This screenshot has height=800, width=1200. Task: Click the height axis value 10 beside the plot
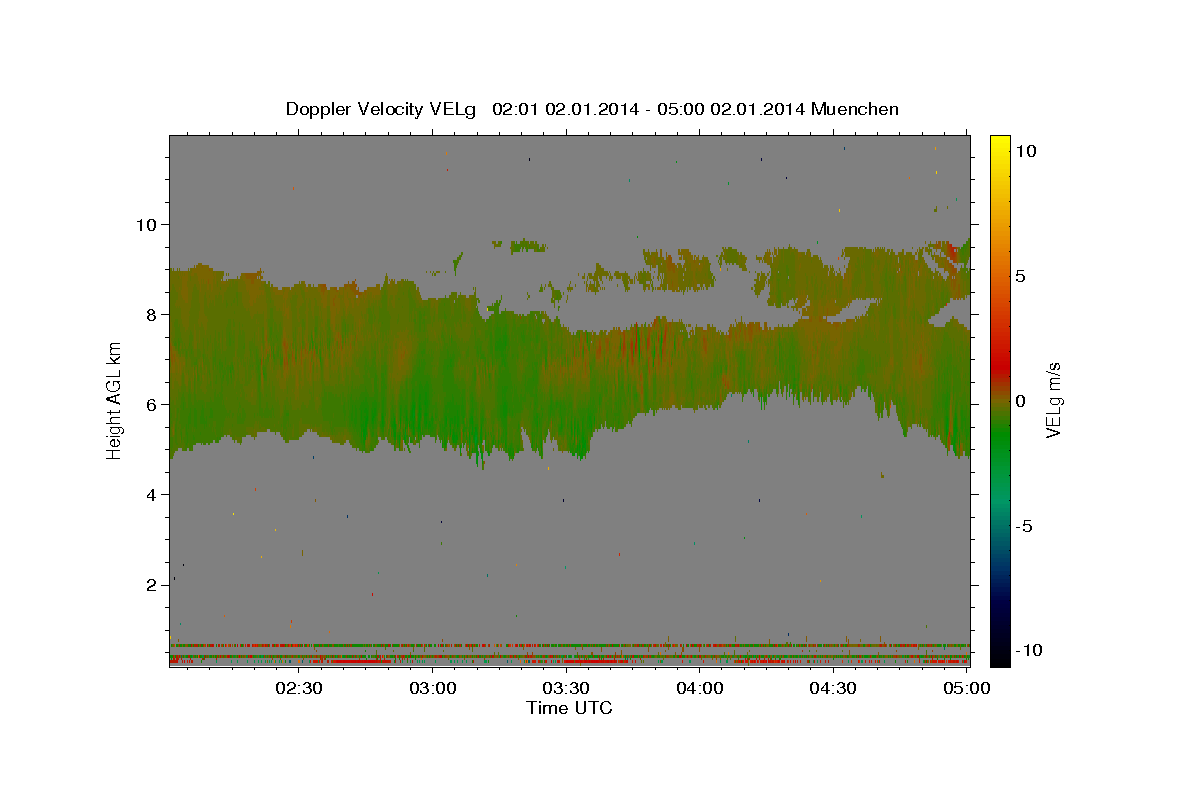(x=148, y=224)
